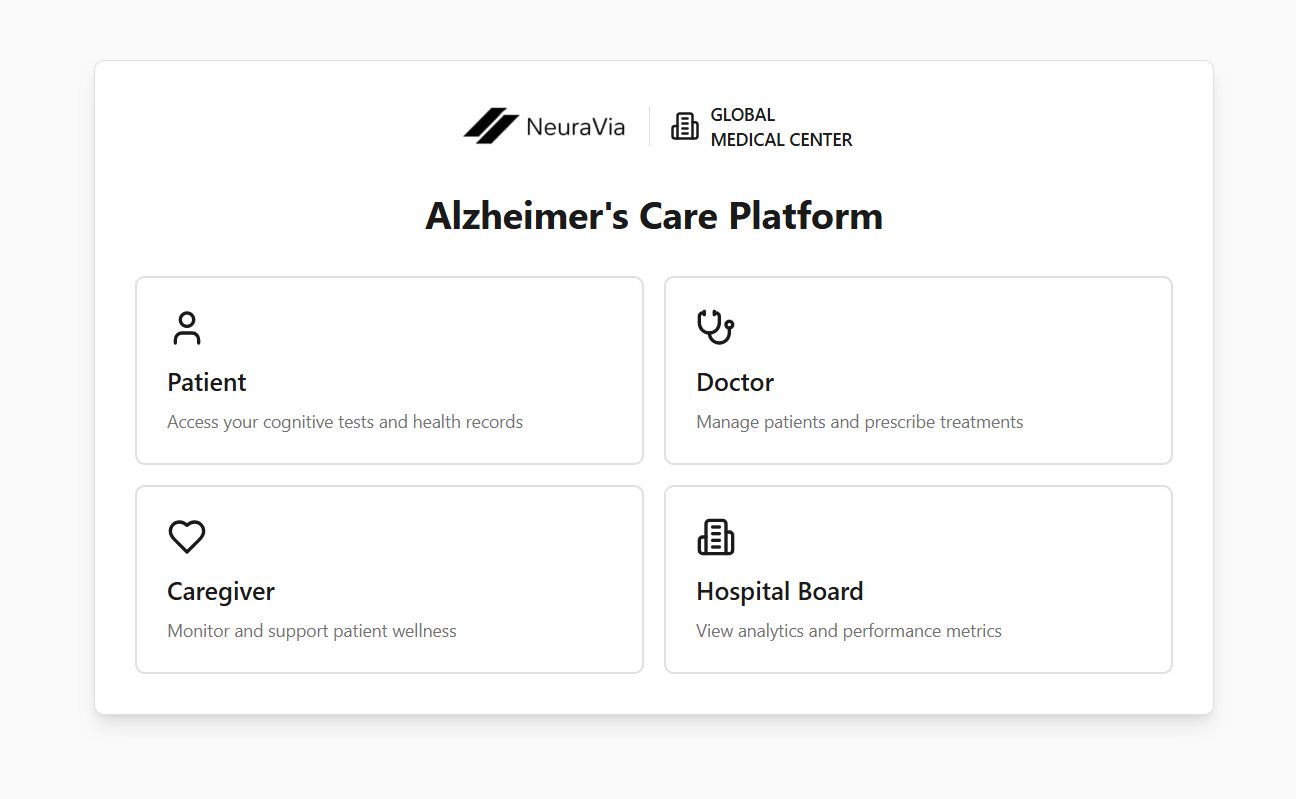
Task: Open 'Manage patients and prescribe treatments' text
Action: [860, 422]
